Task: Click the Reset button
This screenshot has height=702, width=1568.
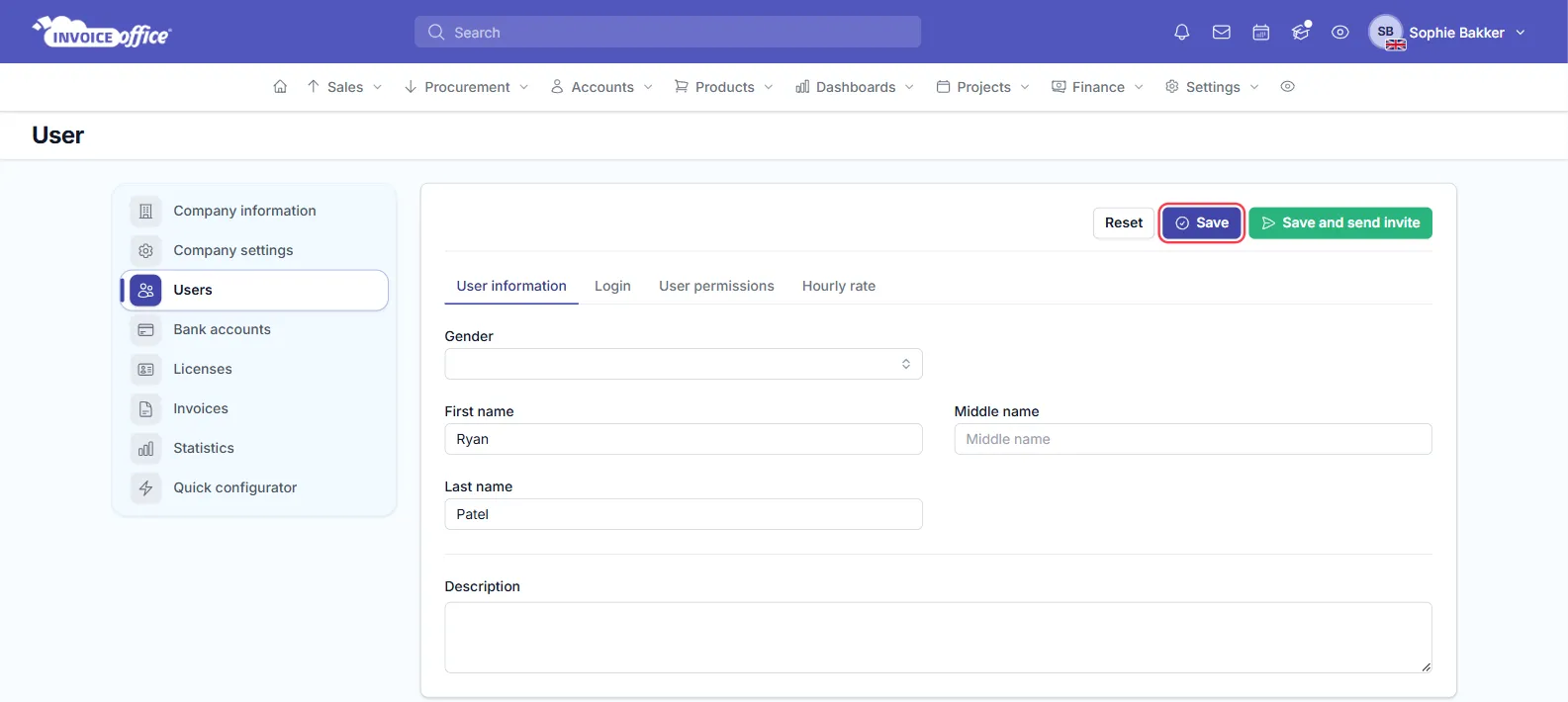Action: click(1123, 222)
